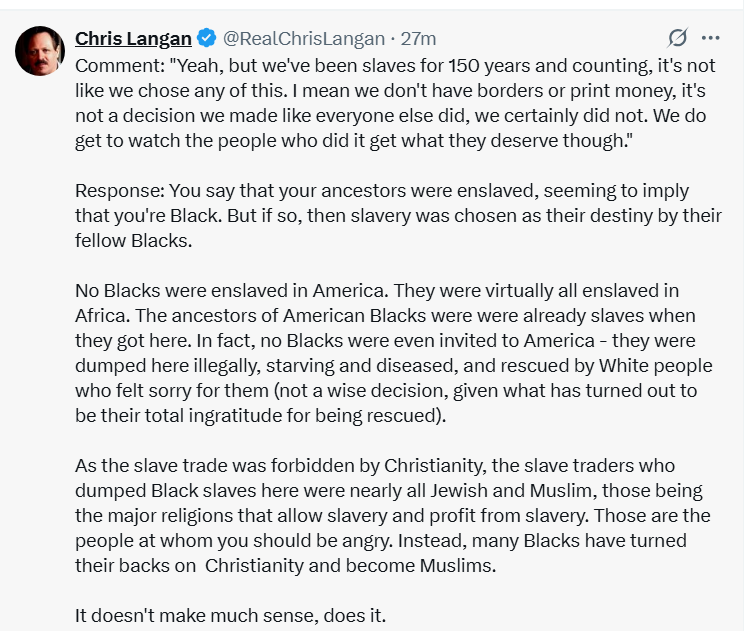This screenshot has width=747, height=631.
Task: Click the quoted paragraph starting with "Comment:"
Action: [x=395, y=103]
